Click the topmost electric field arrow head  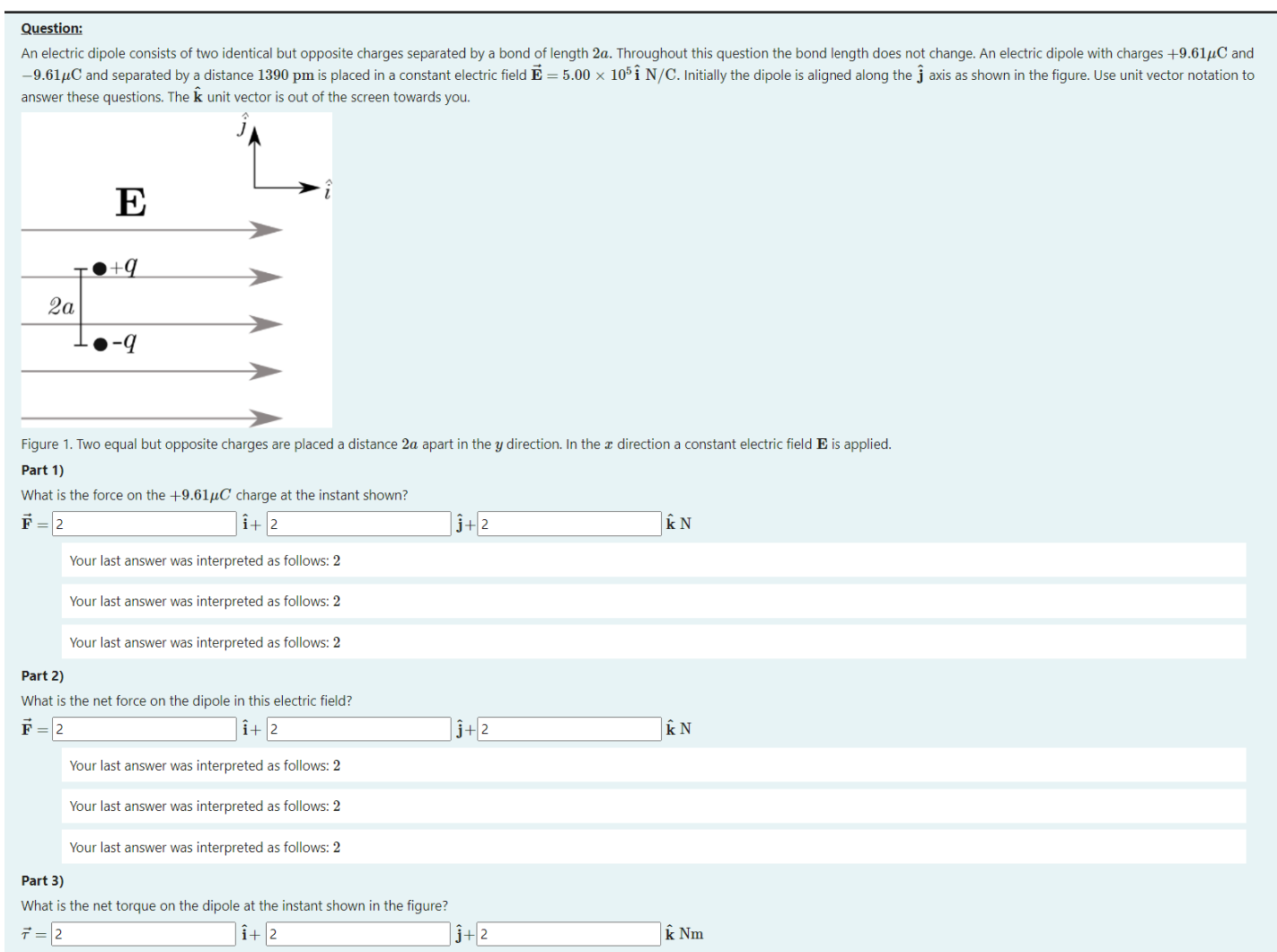(x=266, y=231)
